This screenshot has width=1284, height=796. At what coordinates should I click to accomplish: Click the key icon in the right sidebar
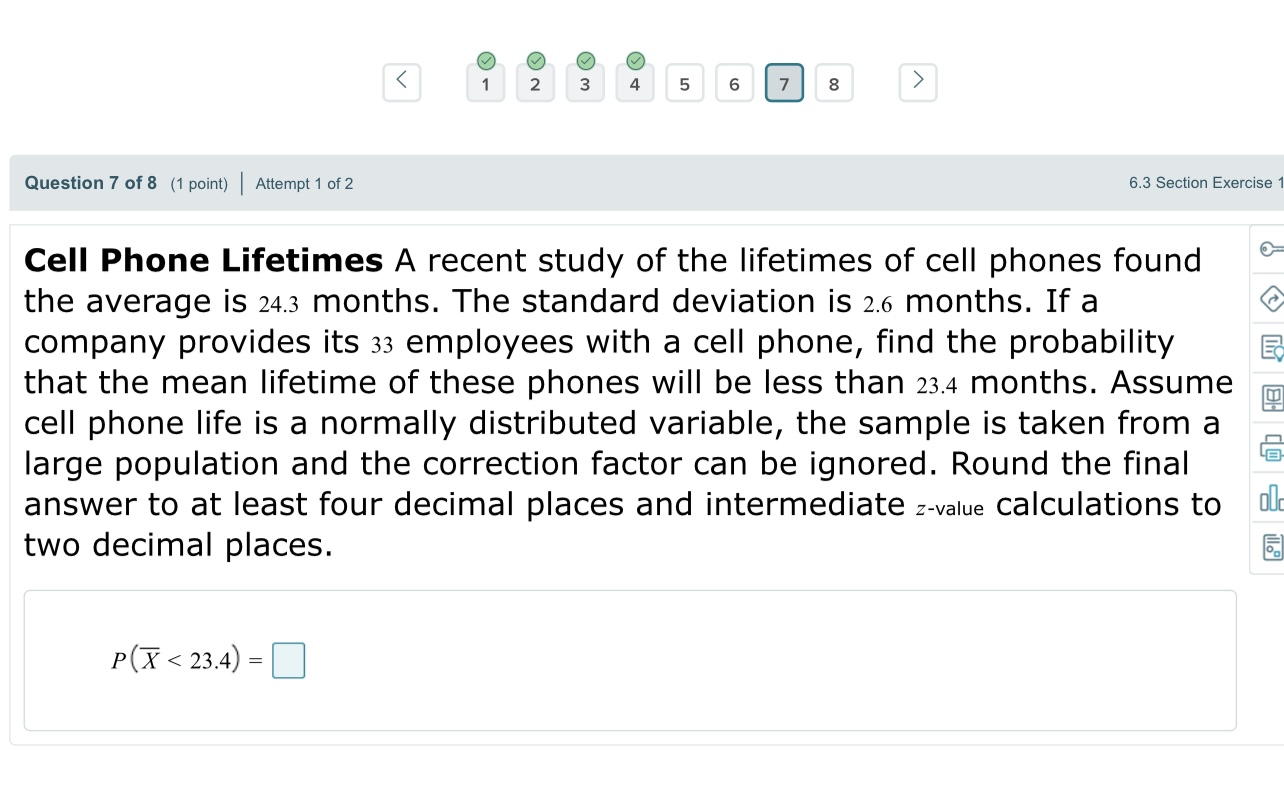[1273, 249]
